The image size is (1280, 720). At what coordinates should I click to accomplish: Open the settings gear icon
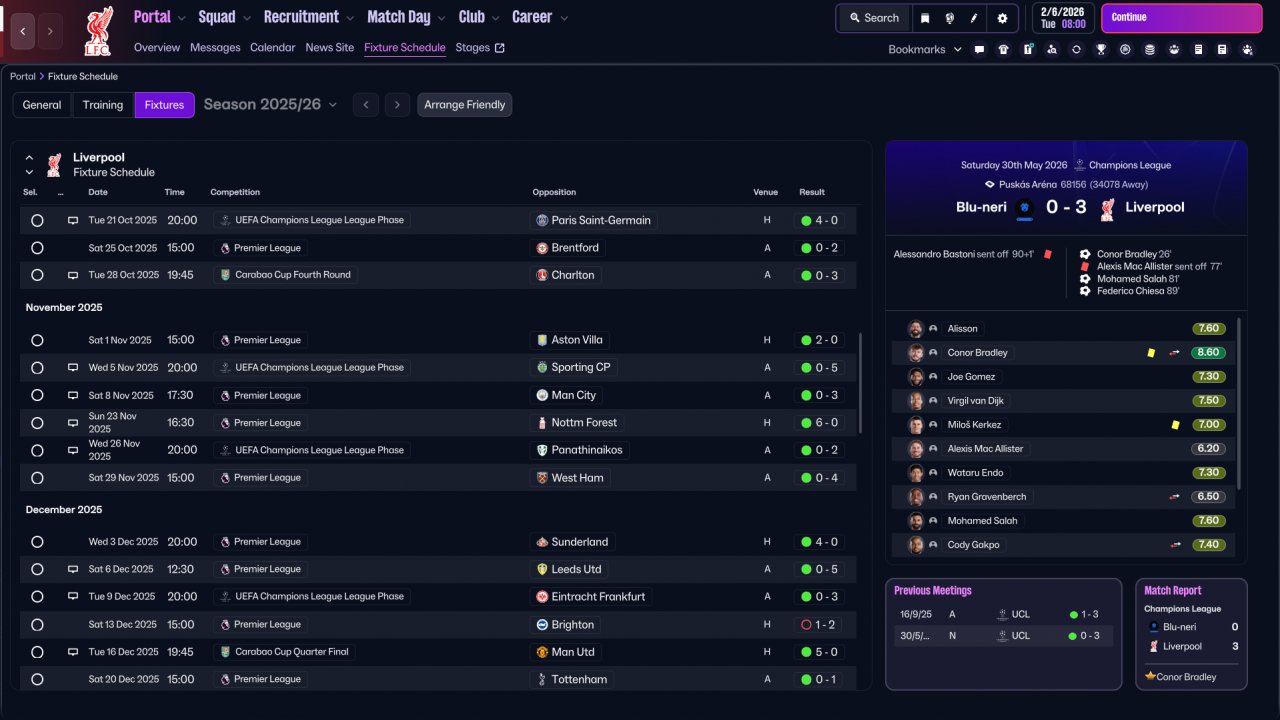click(x=1003, y=18)
